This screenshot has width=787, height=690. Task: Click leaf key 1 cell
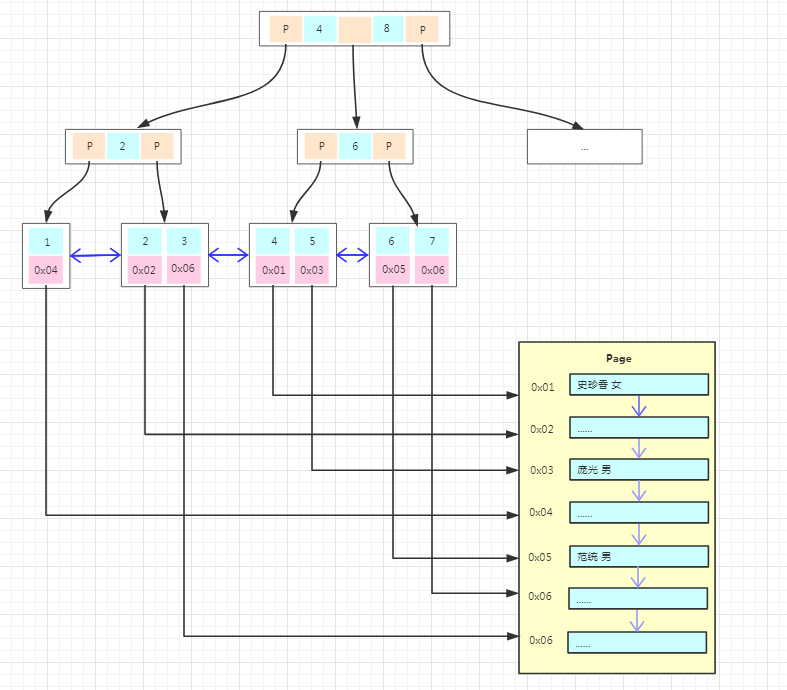46,241
